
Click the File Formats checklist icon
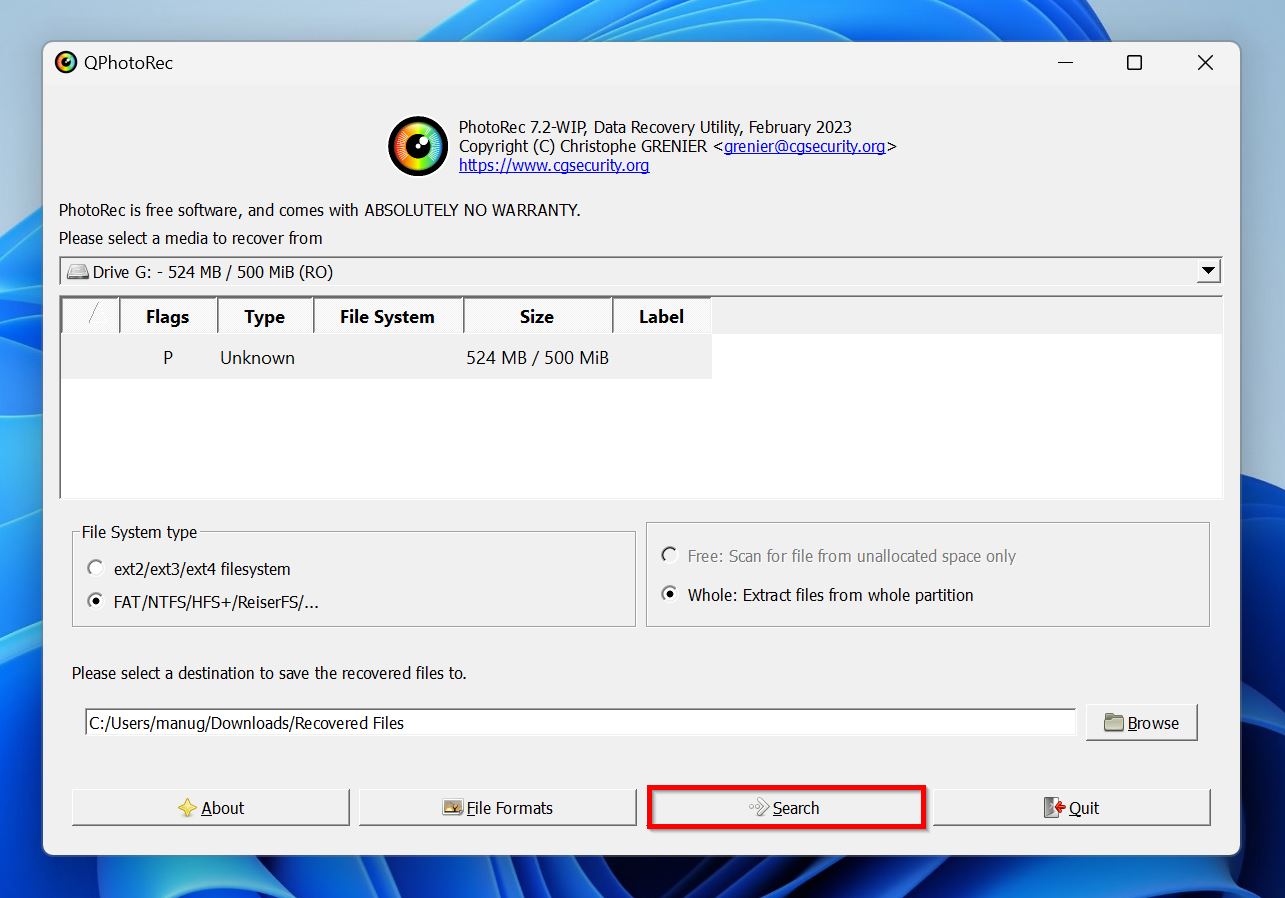click(453, 807)
